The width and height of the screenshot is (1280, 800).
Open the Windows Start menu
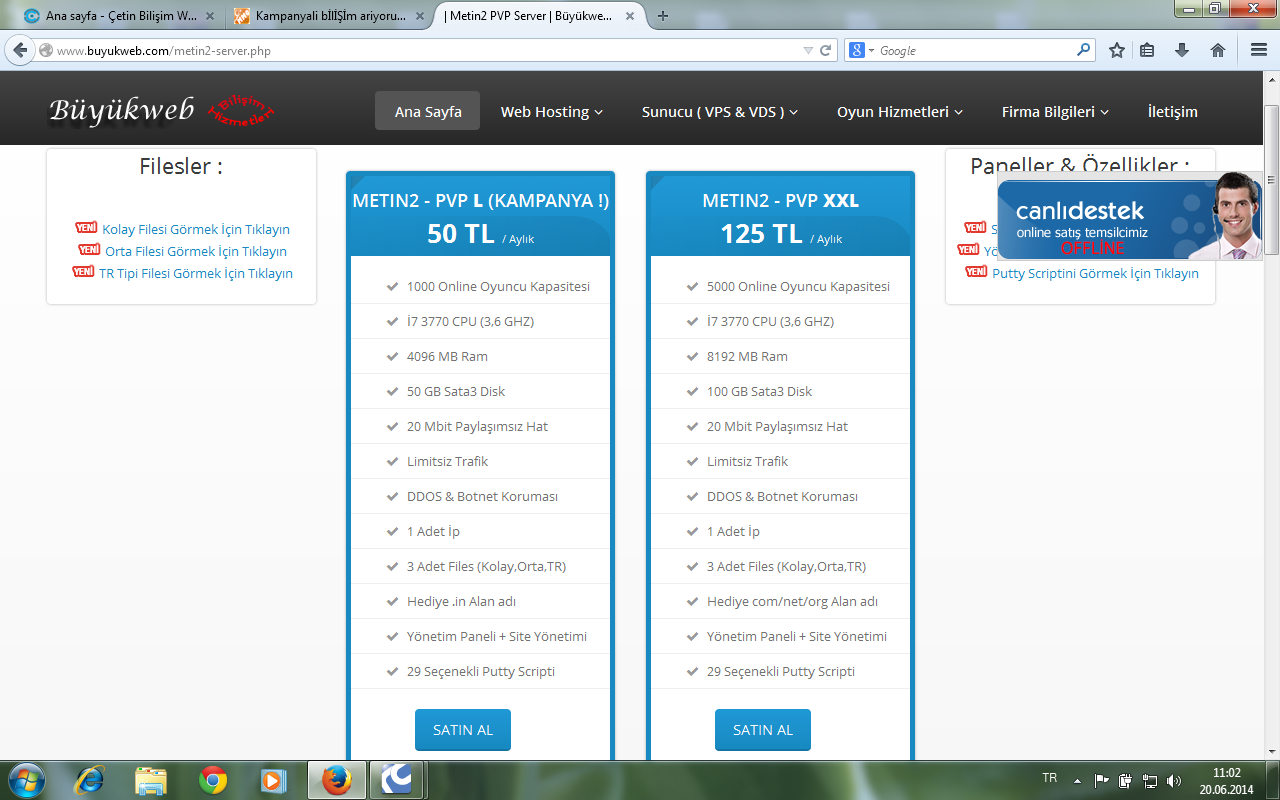pyautogui.click(x=26, y=779)
